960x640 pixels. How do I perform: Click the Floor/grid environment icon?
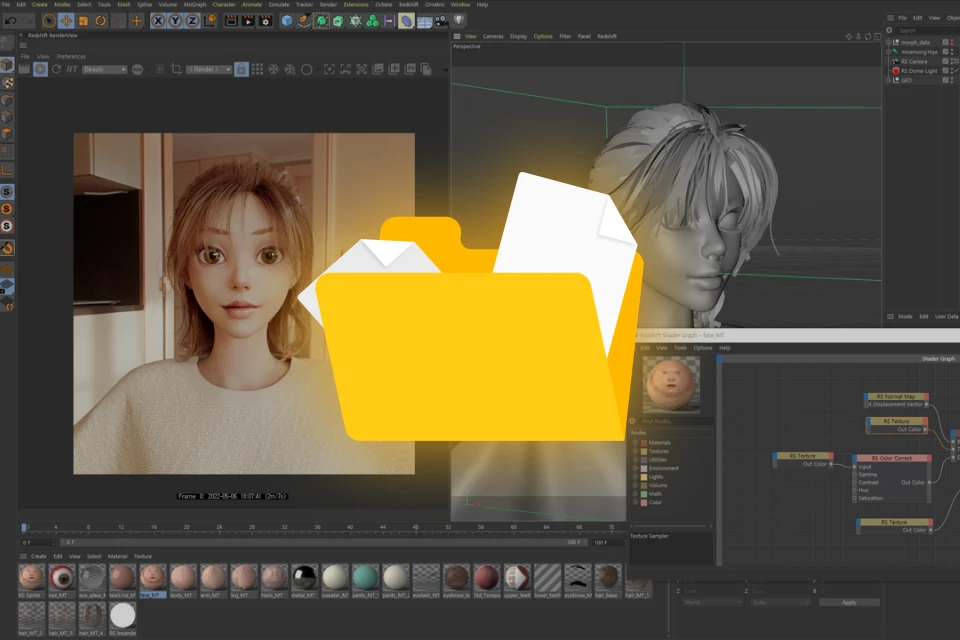[424, 21]
